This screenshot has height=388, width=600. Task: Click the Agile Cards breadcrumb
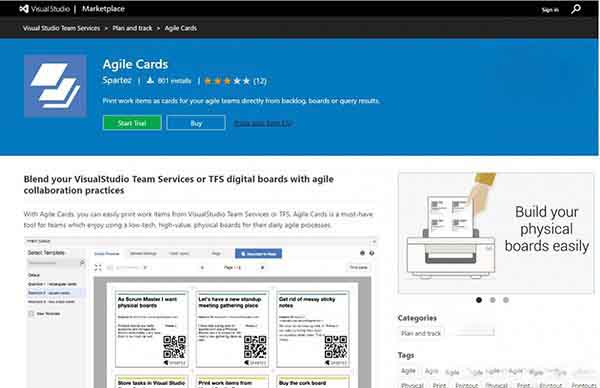click(181, 28)
